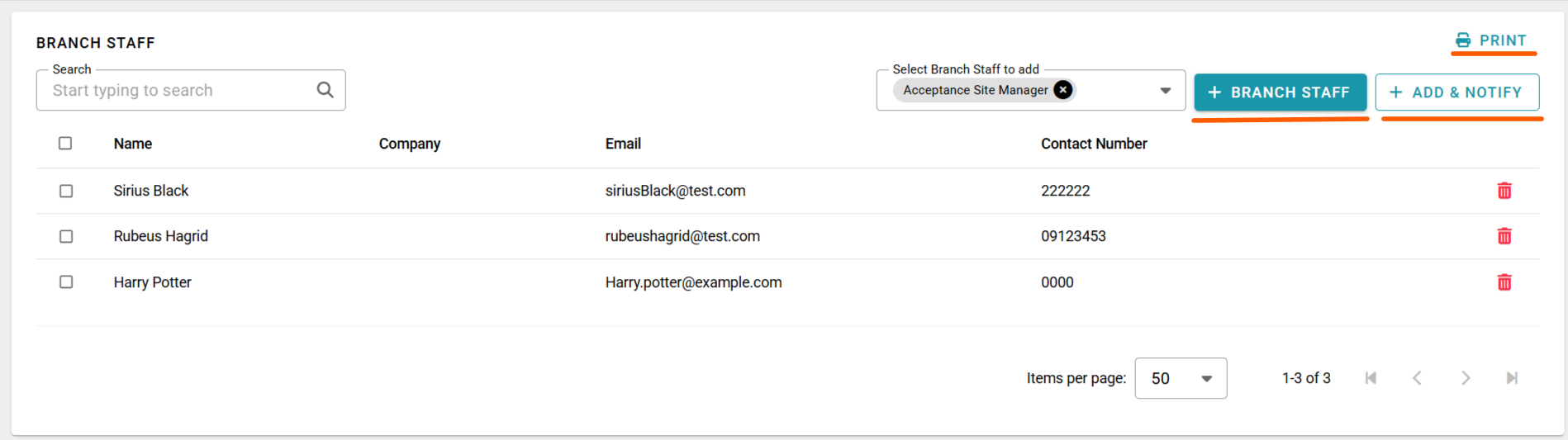Sort by the Email column header
This screenshot has height=440, width=1568.
click(x=623, y=144)
